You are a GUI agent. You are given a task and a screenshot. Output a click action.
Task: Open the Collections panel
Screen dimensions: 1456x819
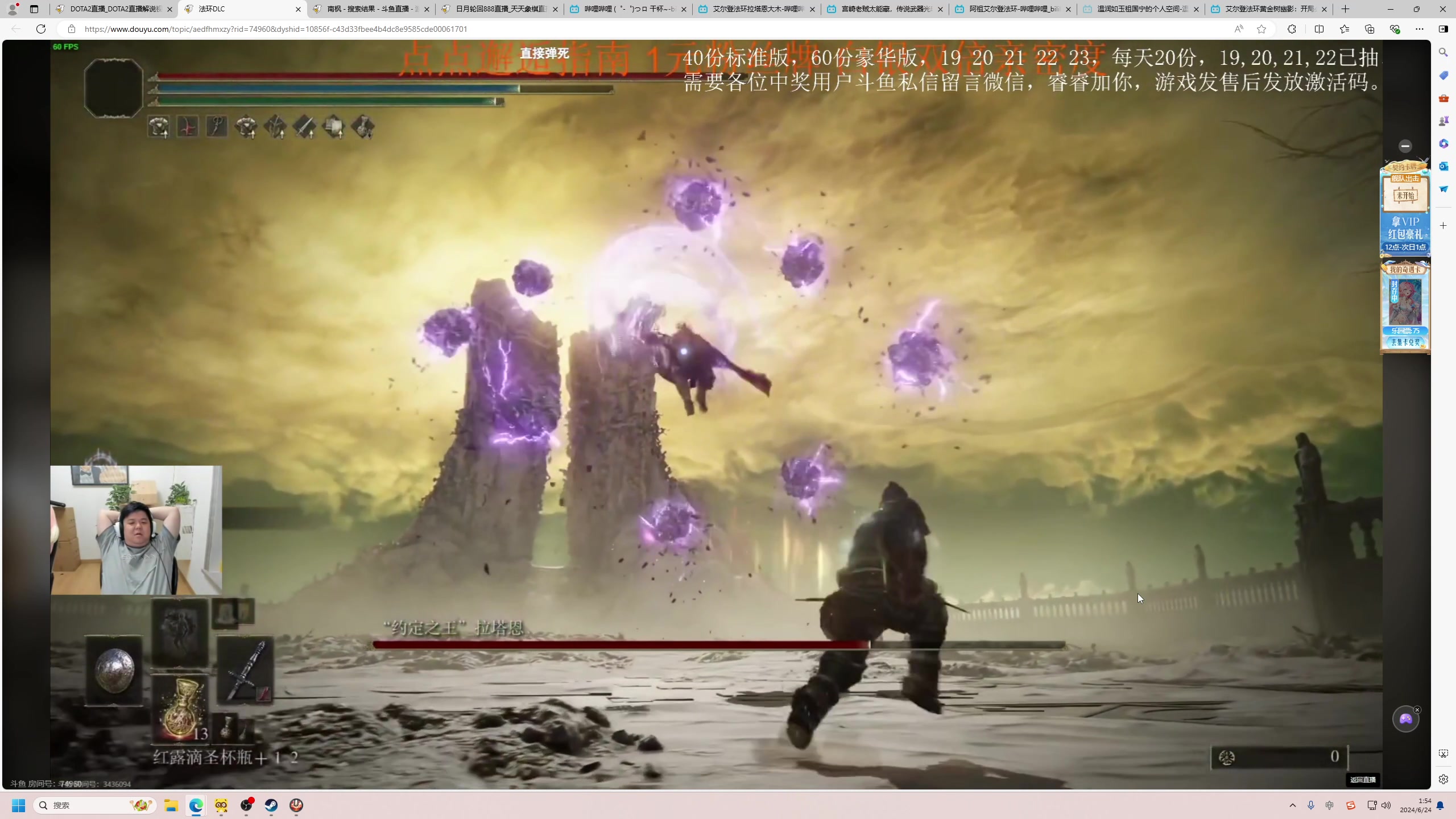[x=1370, y=29]
